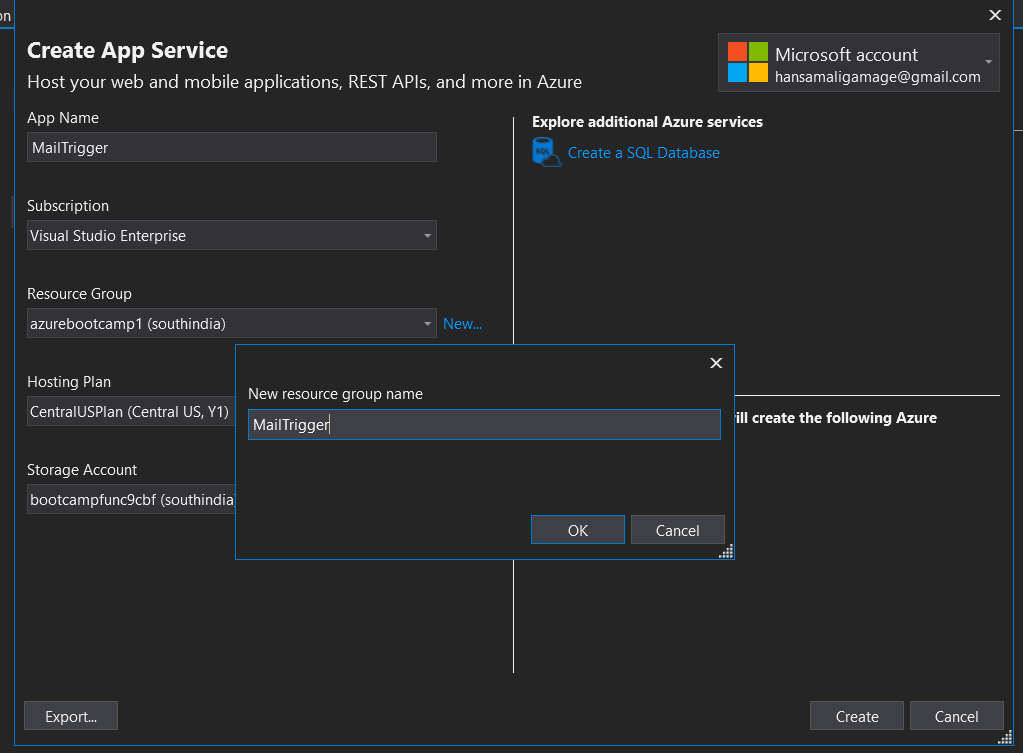Viewport: 1023px width, 753px height.
Task: Cancel the new resource group dialog
Action: click(677, 530)
